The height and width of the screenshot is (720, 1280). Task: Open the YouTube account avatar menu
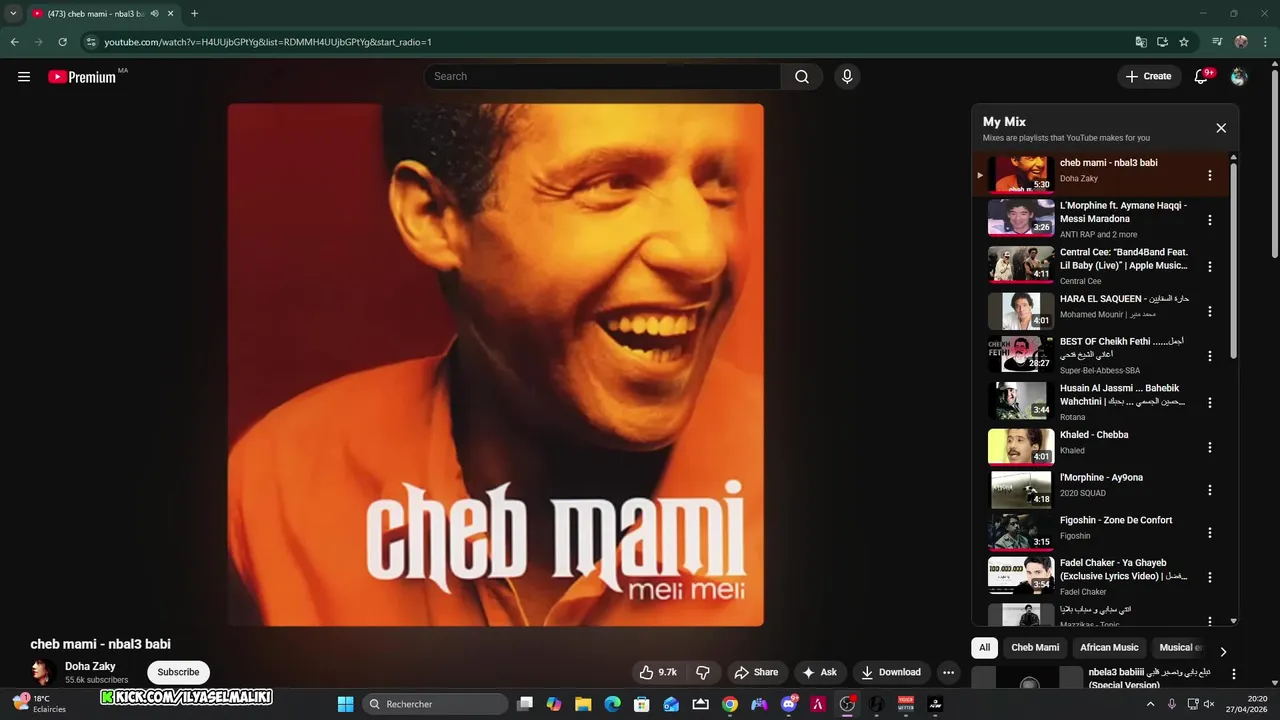pos(1239,77)
